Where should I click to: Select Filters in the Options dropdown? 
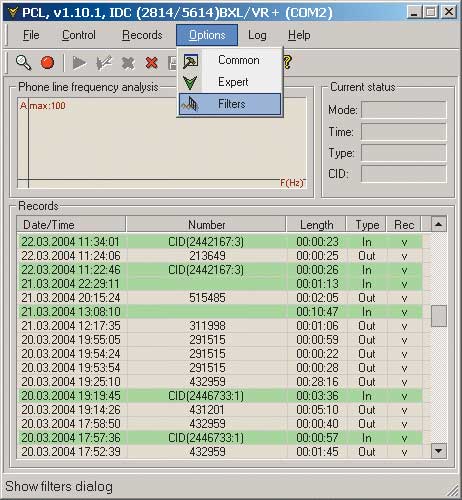[x=230, y=104]
